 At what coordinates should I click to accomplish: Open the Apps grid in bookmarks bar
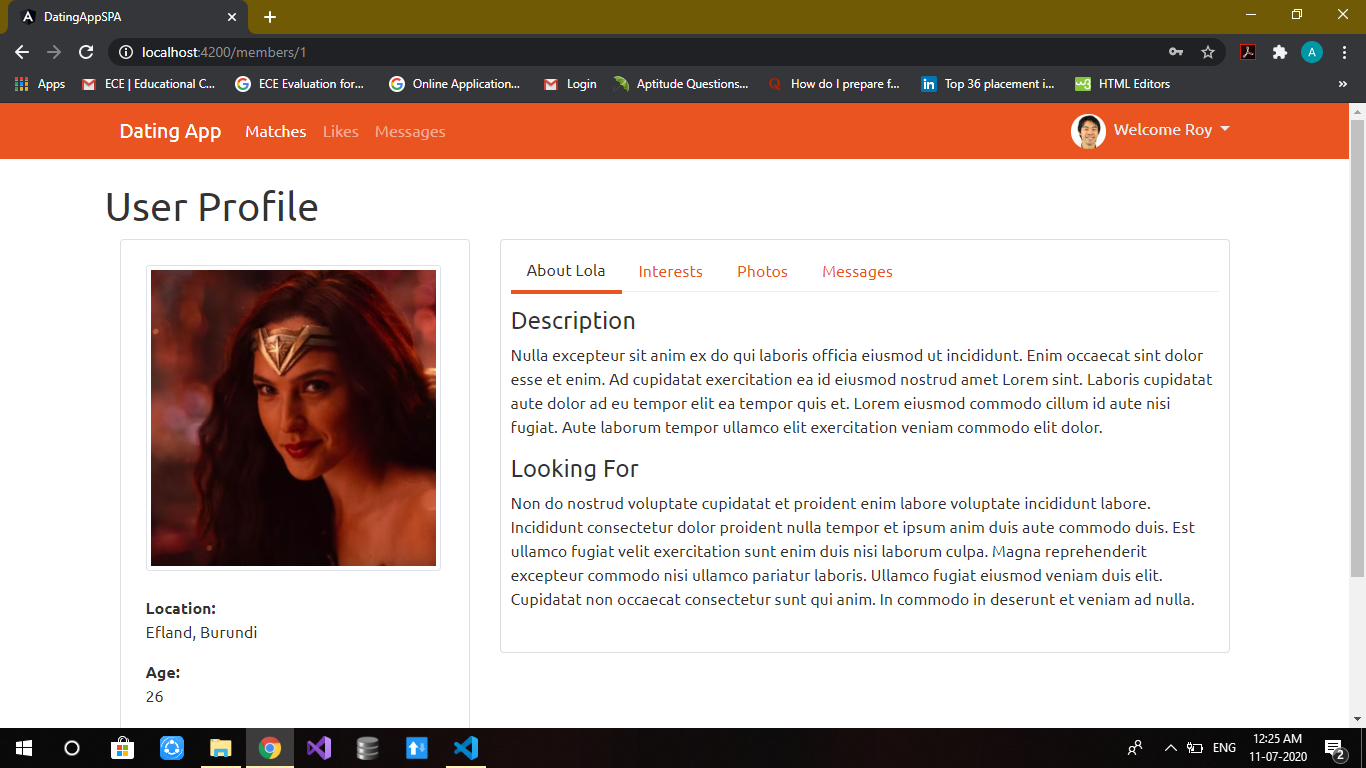[x=22, y=84]
